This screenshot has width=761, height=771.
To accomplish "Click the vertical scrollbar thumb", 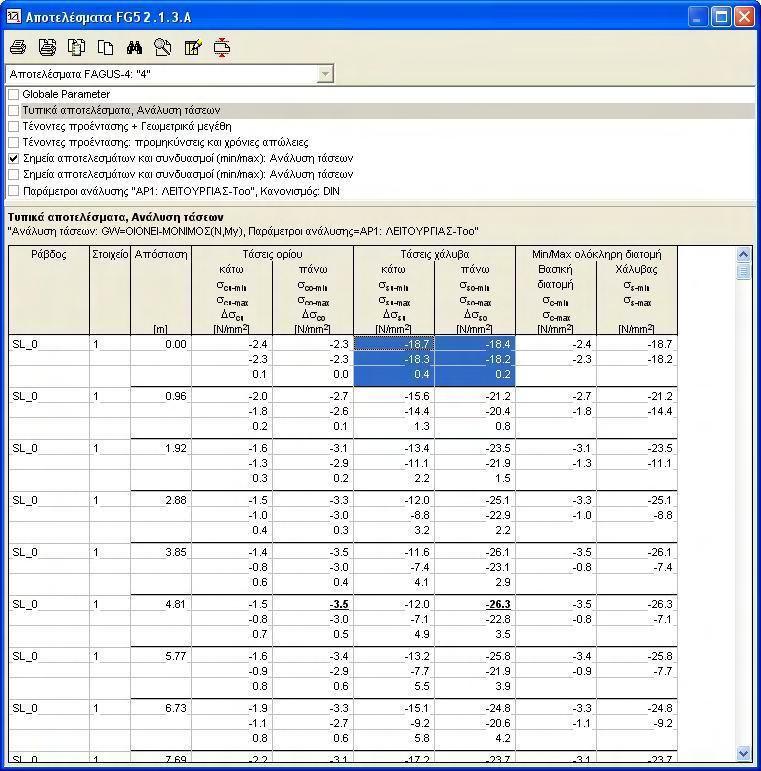I will [743, 271].
